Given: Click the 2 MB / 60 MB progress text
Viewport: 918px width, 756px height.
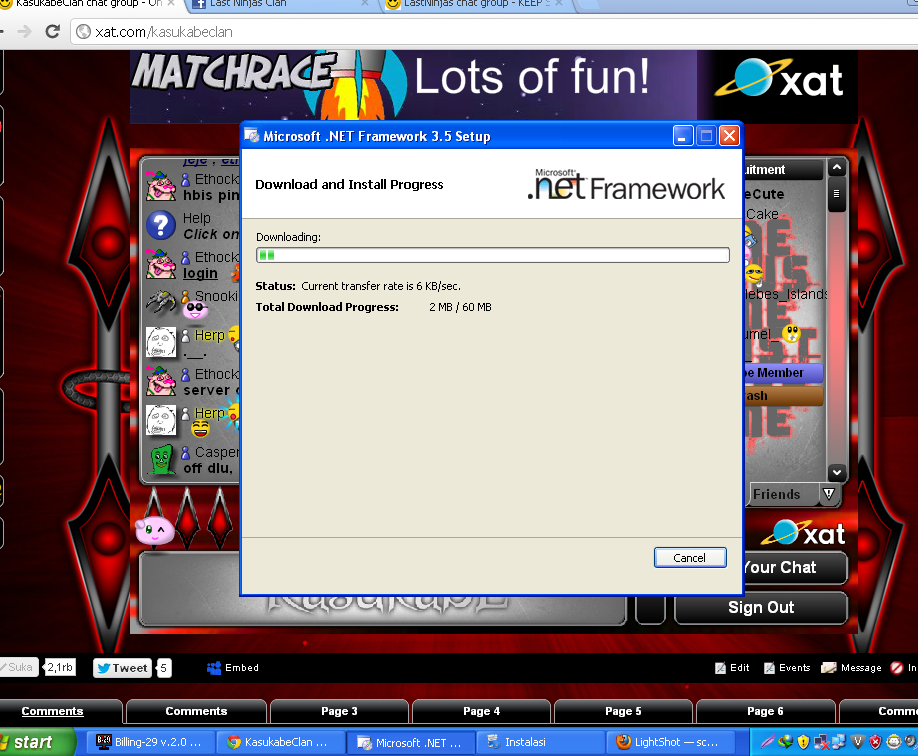Looking at the screenshot, I should [460, 307].
